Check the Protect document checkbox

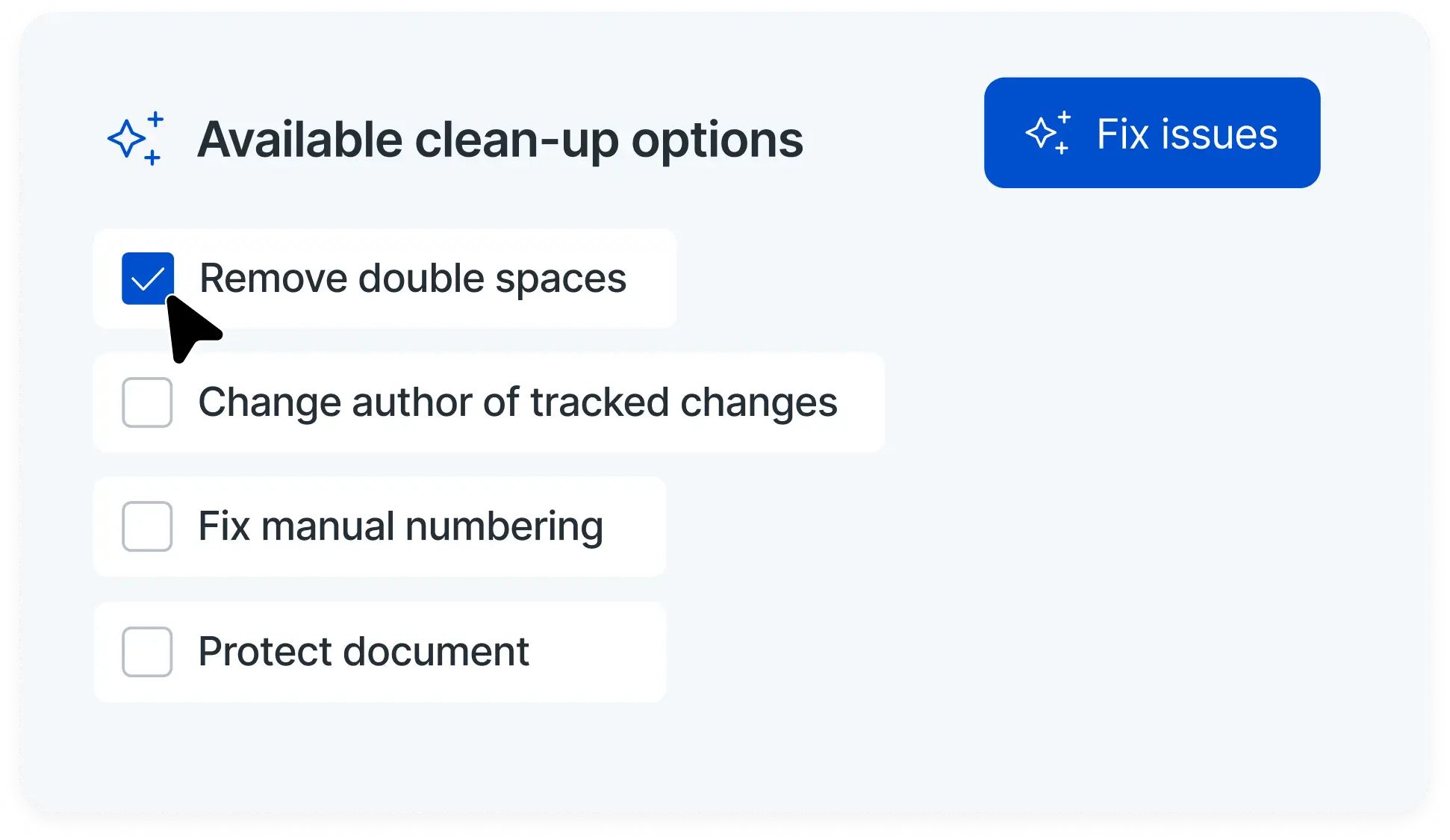[x=147, y=652]
